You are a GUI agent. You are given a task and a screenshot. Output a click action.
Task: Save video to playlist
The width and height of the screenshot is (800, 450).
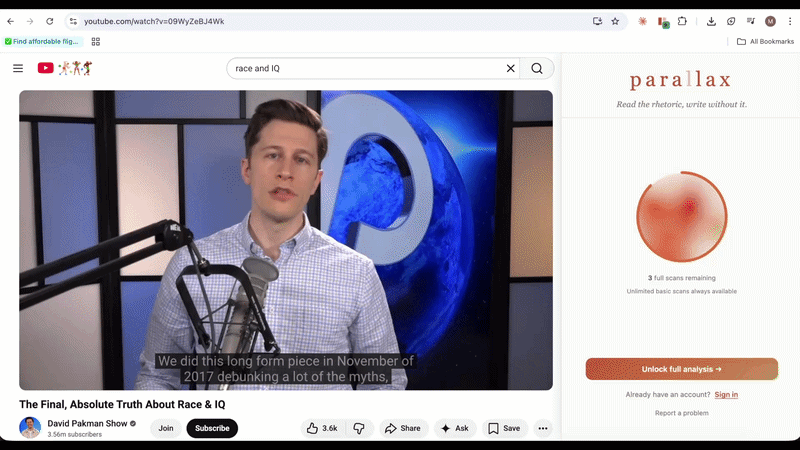pyautogui.click(x=505, y=428)
